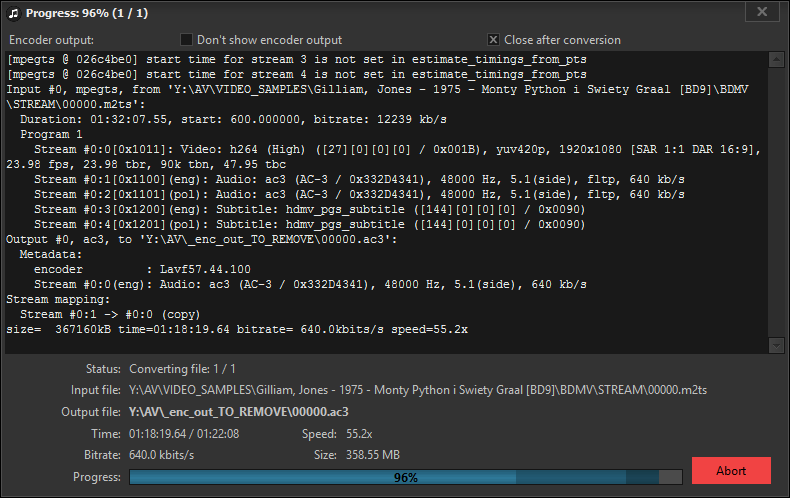The width and height of the screenshot is (790, 498).
Task: Click the Speed value 55.2x
Action: tap(359, 434)
